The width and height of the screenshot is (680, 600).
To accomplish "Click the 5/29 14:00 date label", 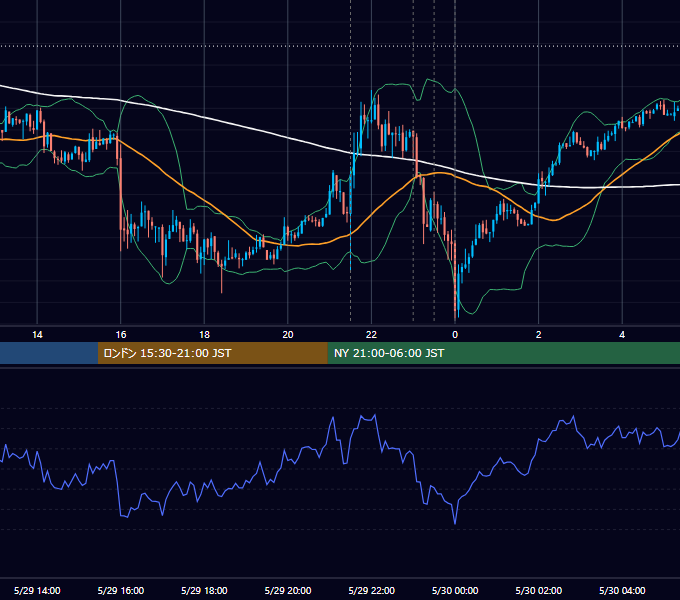I will pyautogui.click(x=37, y=590).
